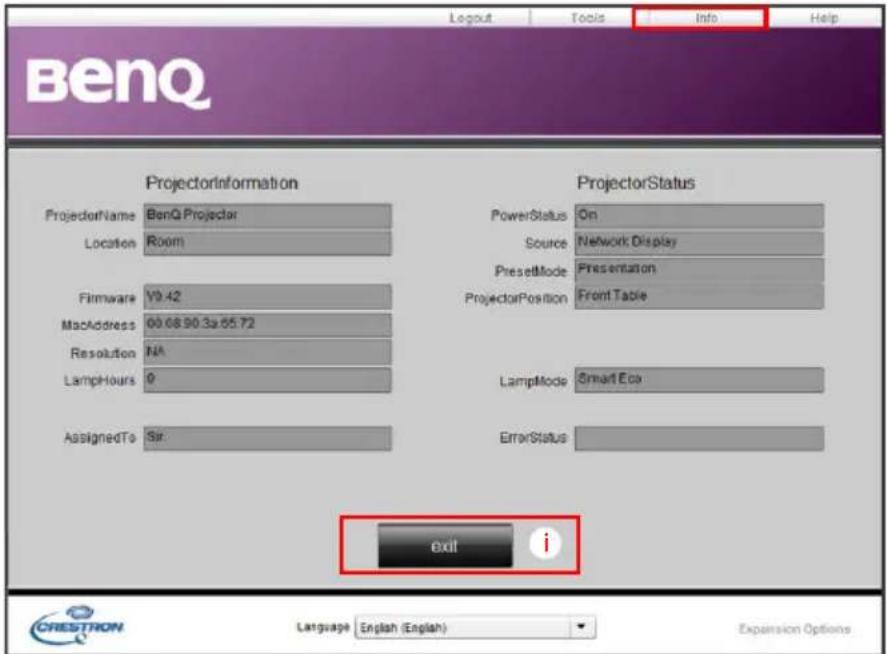Click the LampHours label
Screen dimensions: 887x654
click(x=100, y=380)
